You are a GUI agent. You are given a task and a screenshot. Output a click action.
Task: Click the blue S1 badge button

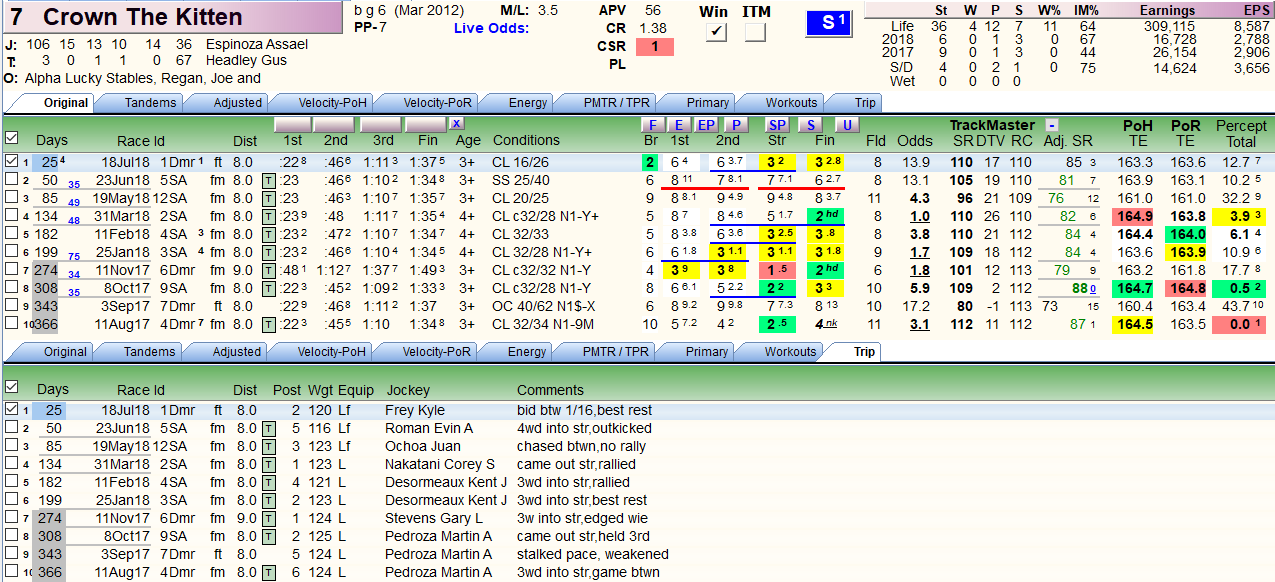pos(829,22)
